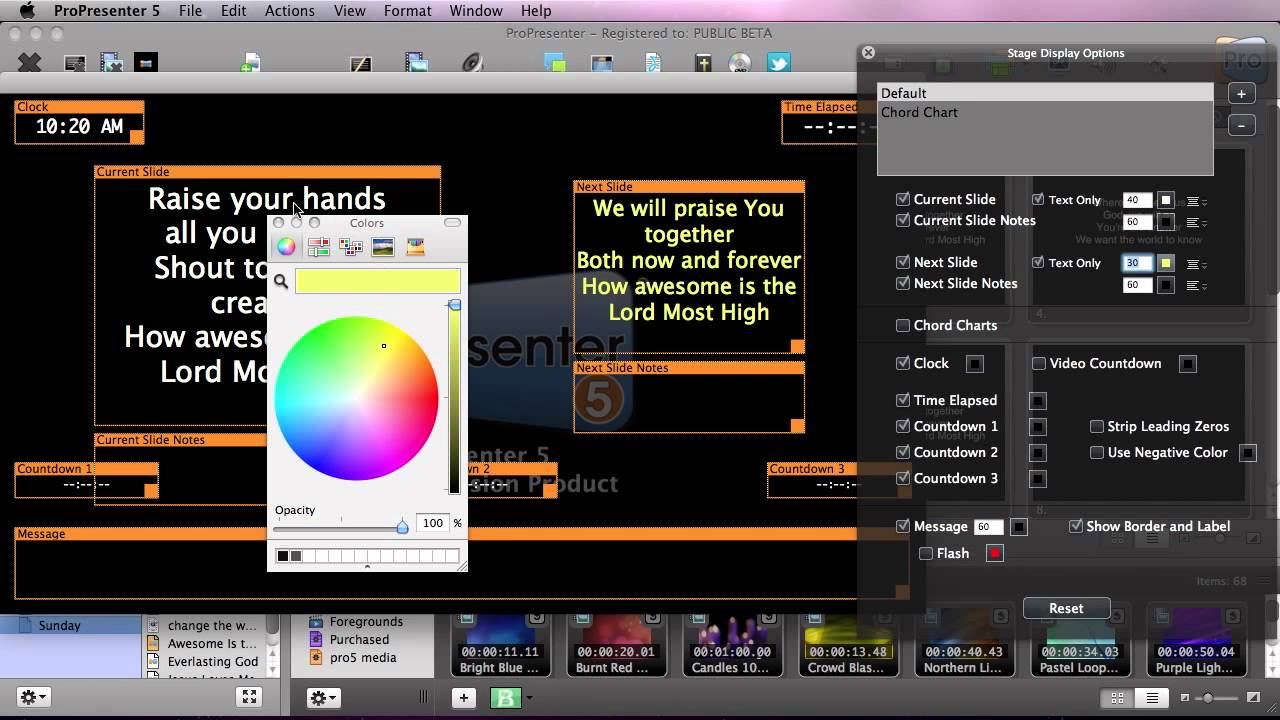Screen dimensions: 1280x720
Task: Open the Video/Image bin filmstrip icon
Action: 416,63
